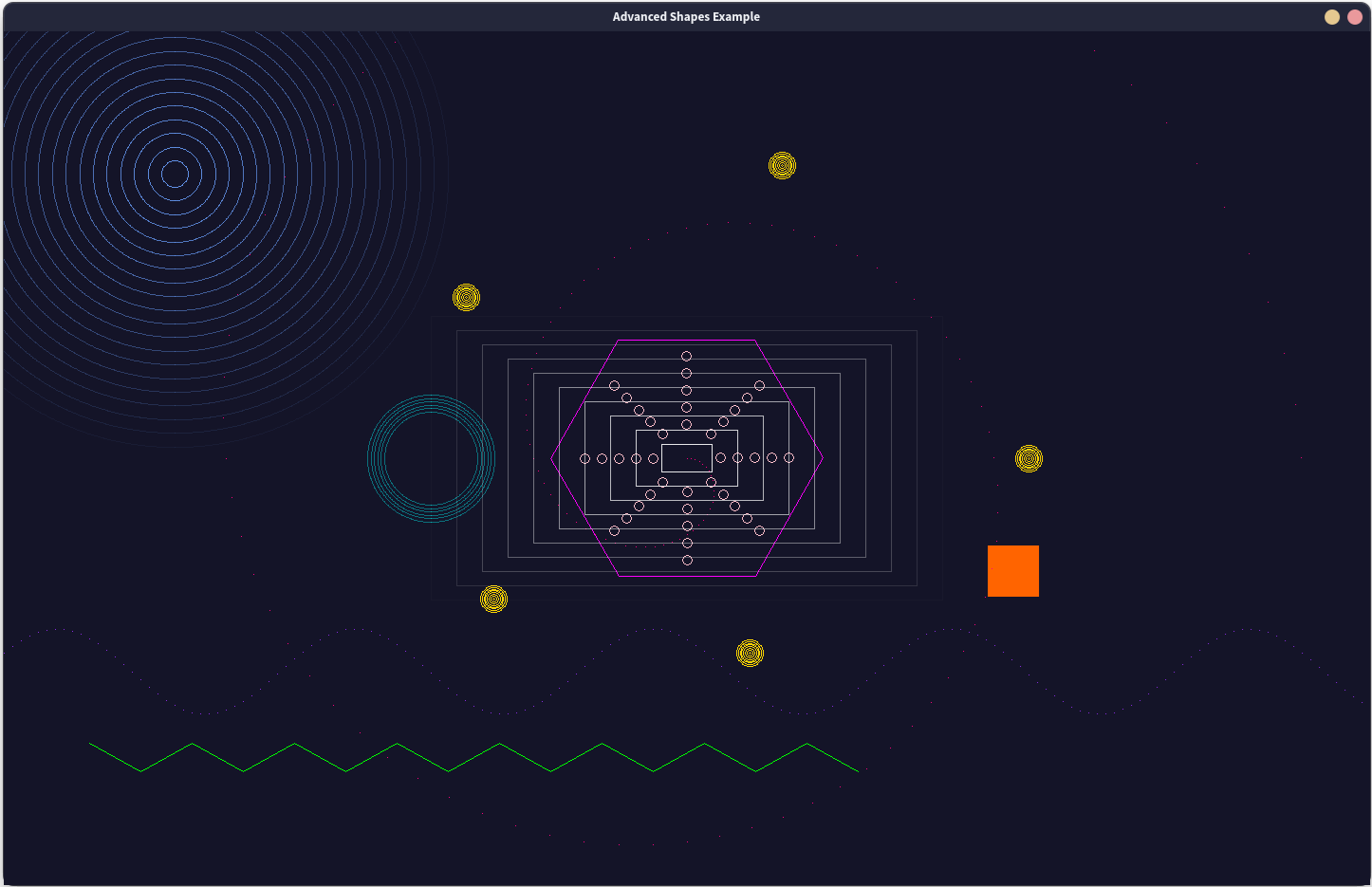Click the right end of green zigzag line
This screenshot has width=1372, height=887.
(x=858, y=771)
